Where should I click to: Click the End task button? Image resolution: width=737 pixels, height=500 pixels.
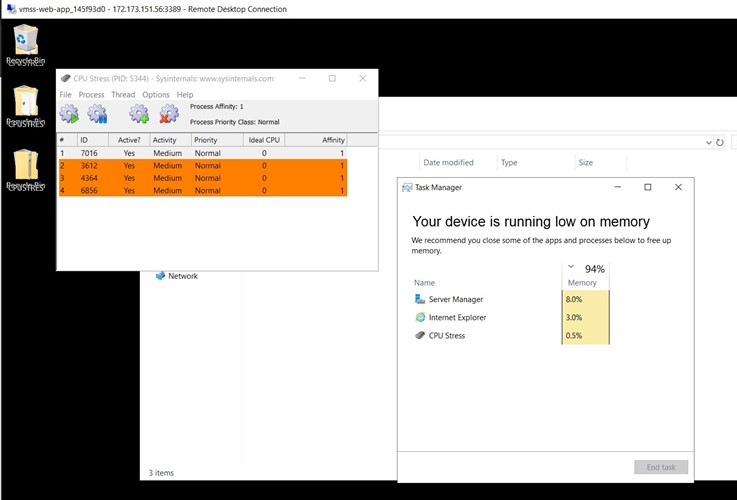(661, 467)
